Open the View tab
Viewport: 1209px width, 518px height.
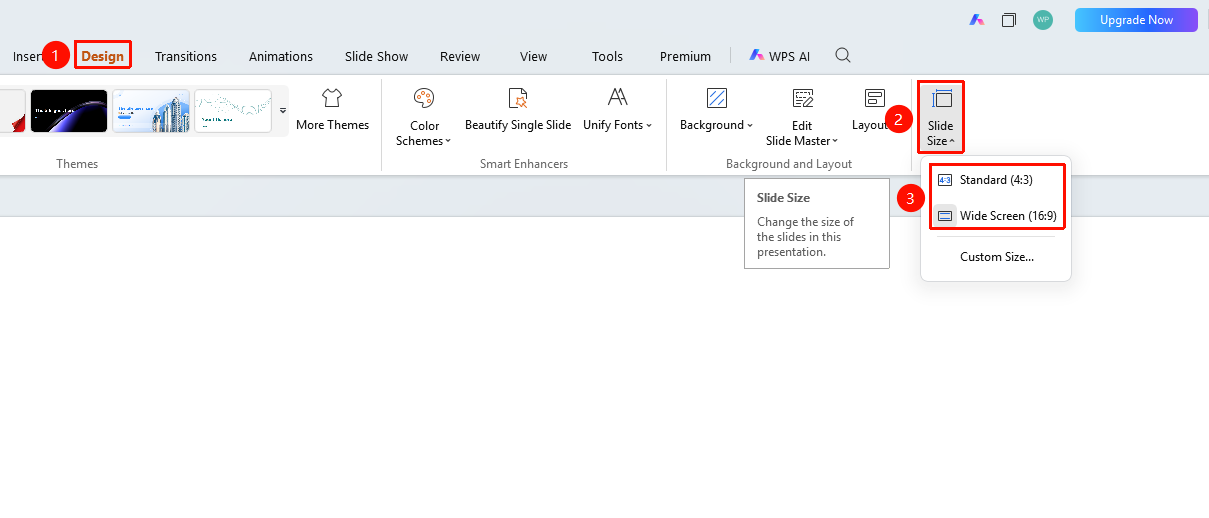[x=533, y=56]
